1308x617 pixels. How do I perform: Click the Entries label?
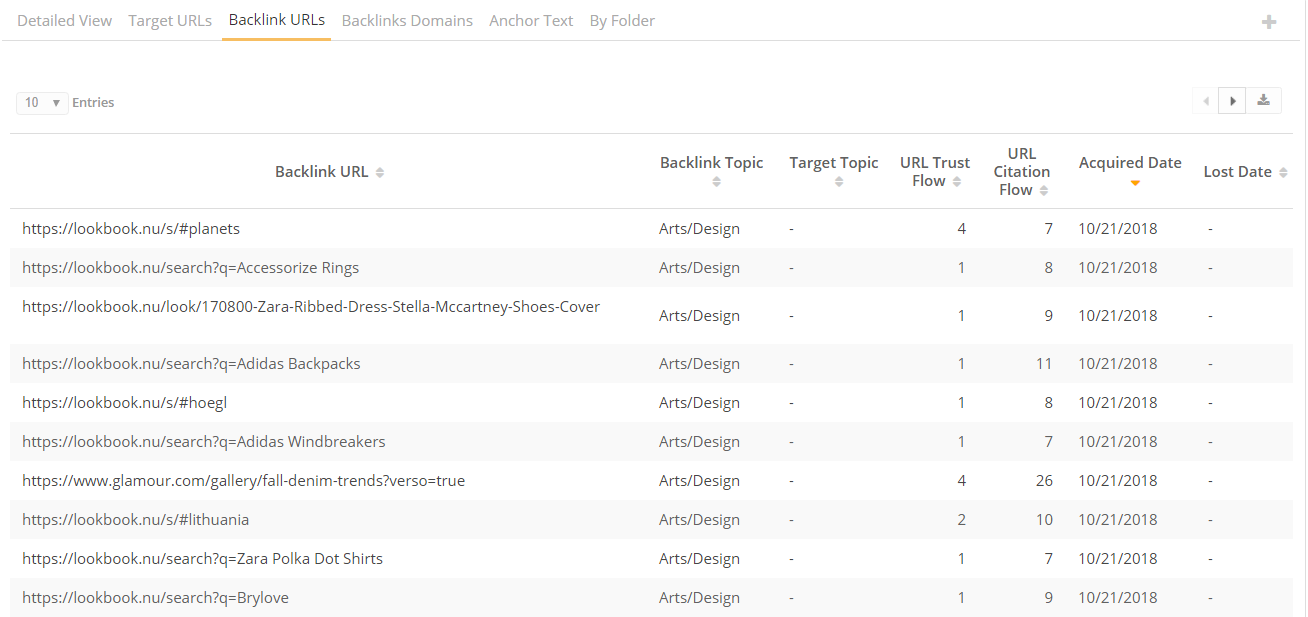click(93, 102)
